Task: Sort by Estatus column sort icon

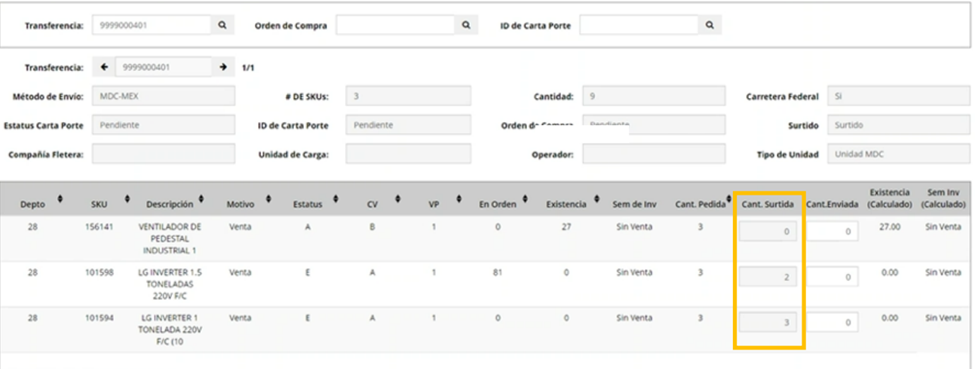Action: coord(335,199)
